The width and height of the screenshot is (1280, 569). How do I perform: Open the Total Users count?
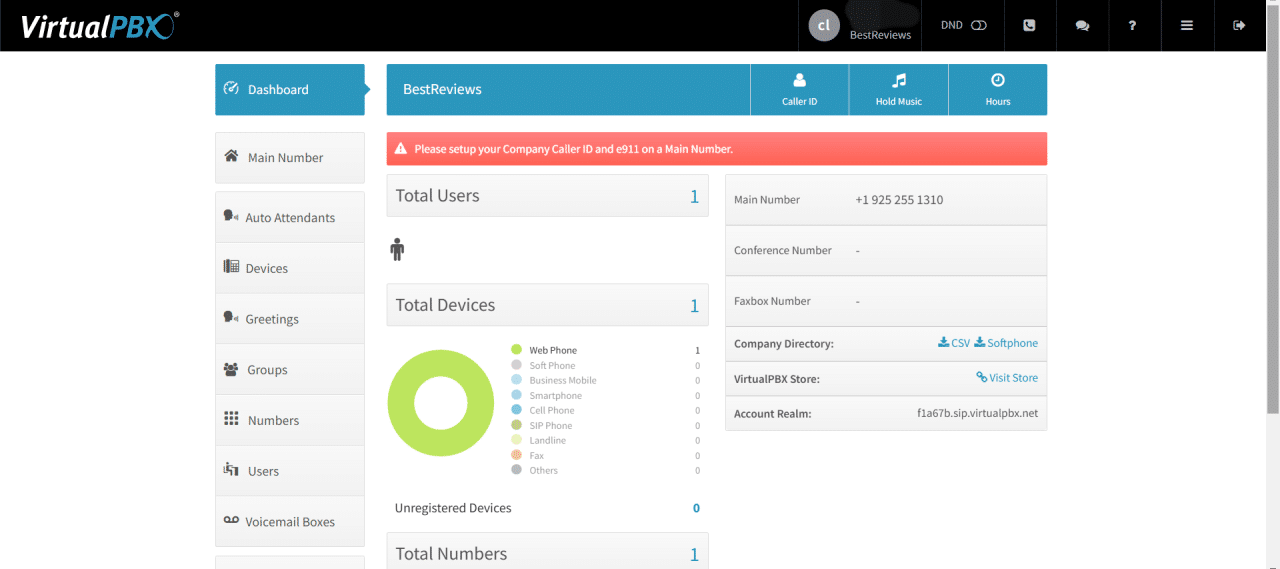[694, 196]
